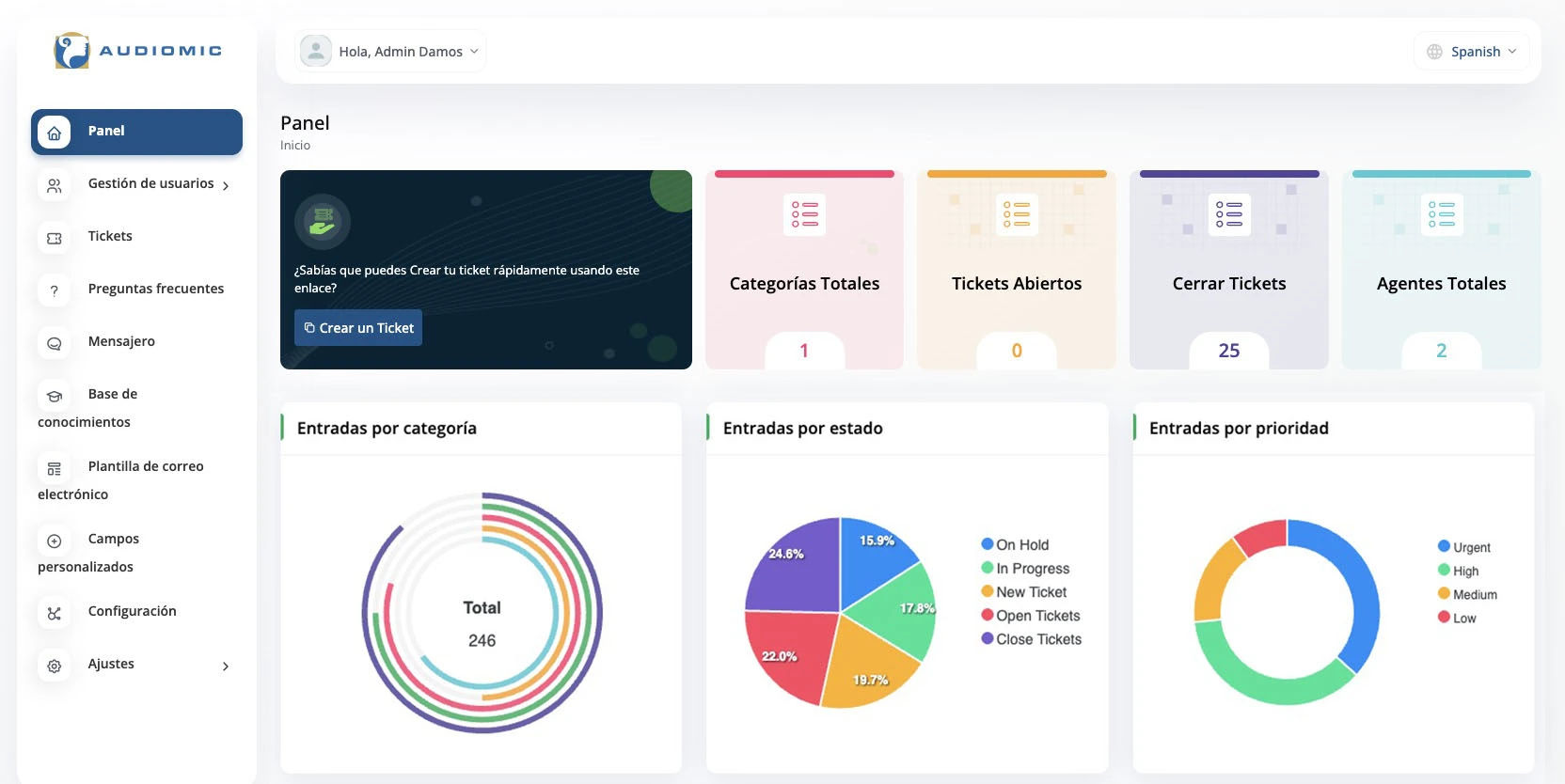Click the Open Tickets red pie slice

coord(785,654)
